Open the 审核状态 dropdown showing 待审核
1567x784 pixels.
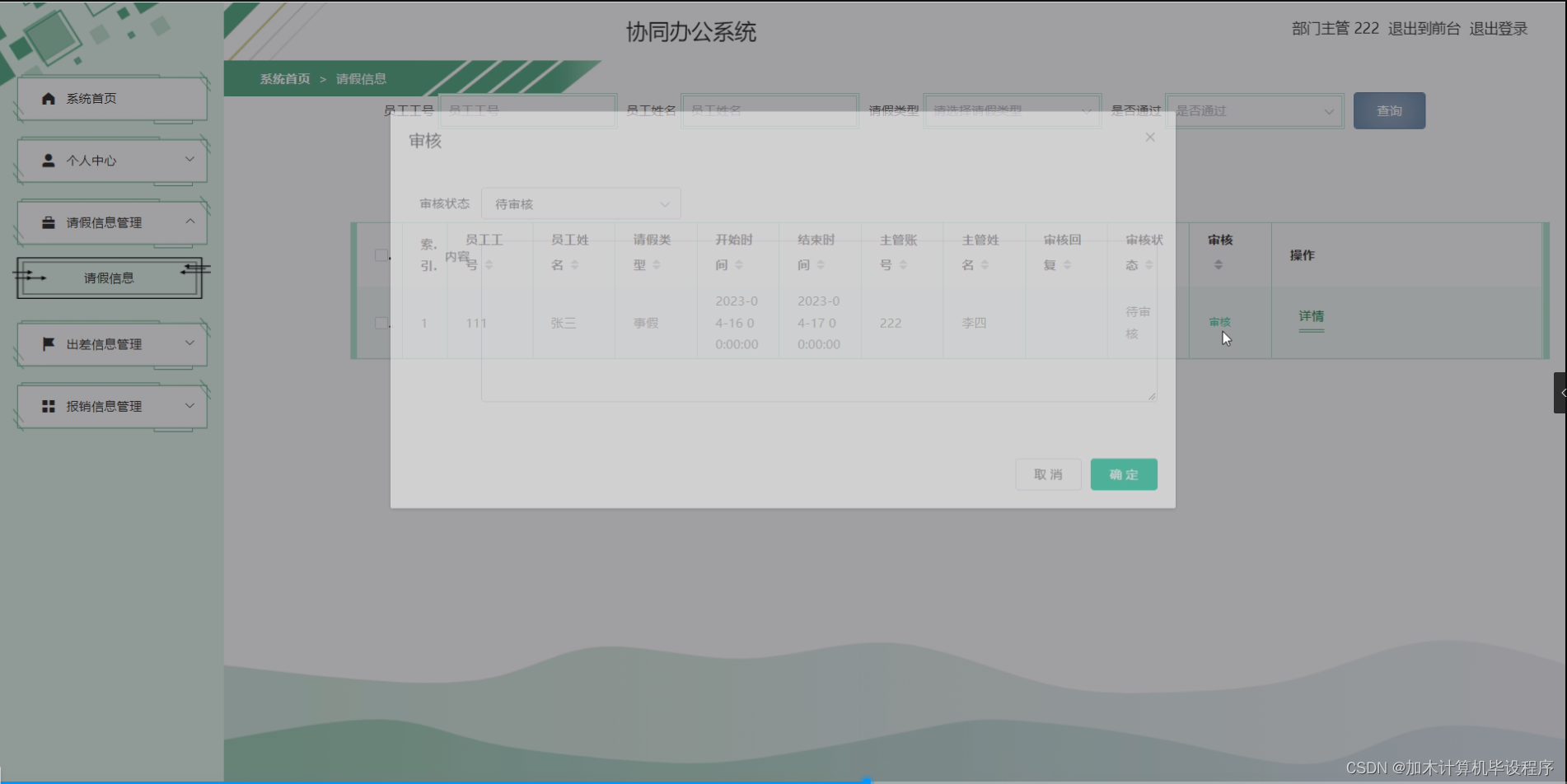click(x=581, y=203)
